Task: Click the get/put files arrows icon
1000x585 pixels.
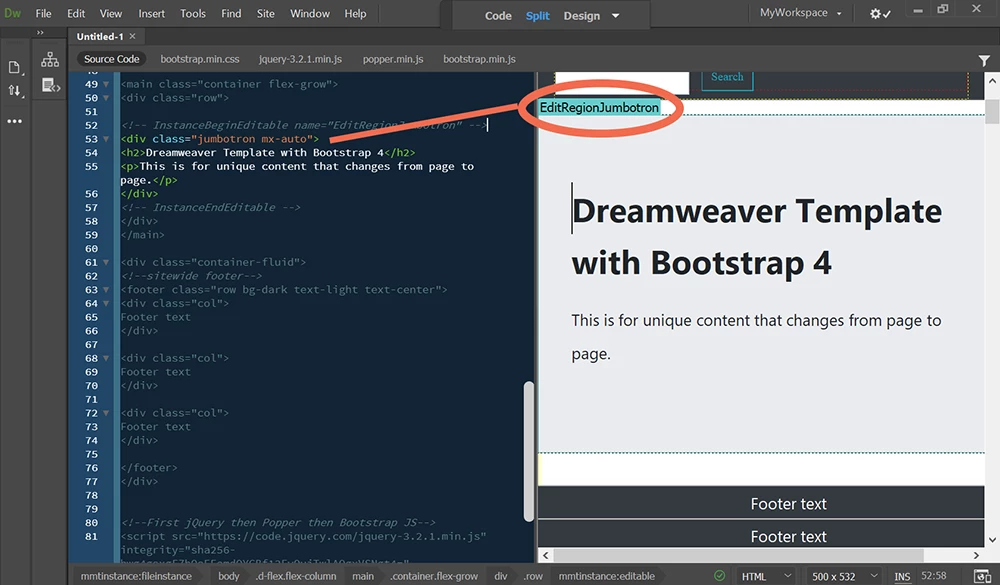Action: 15,91
